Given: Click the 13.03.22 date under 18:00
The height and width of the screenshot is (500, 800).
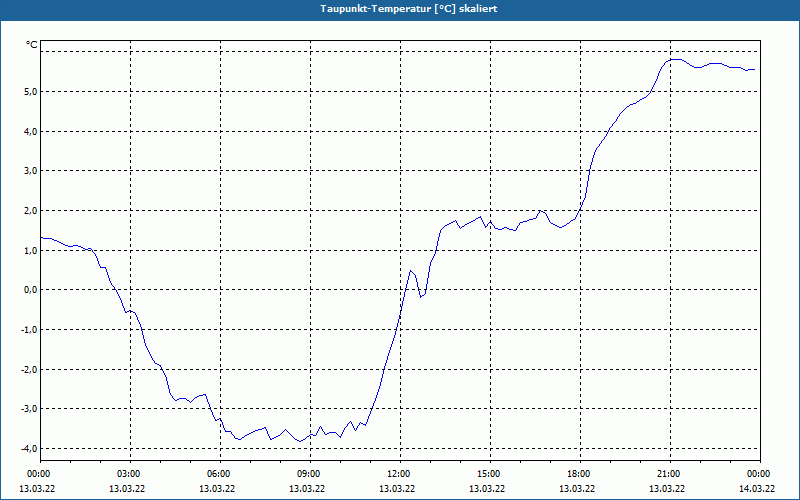Looking at the screenshot, I should [577, 489].
